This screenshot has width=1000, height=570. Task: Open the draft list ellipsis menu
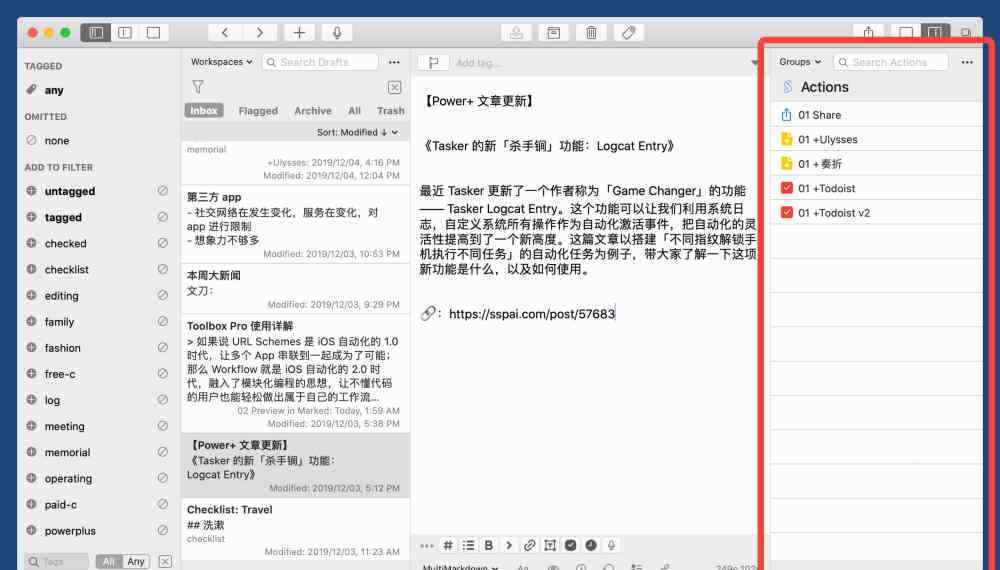pos(394,62)
